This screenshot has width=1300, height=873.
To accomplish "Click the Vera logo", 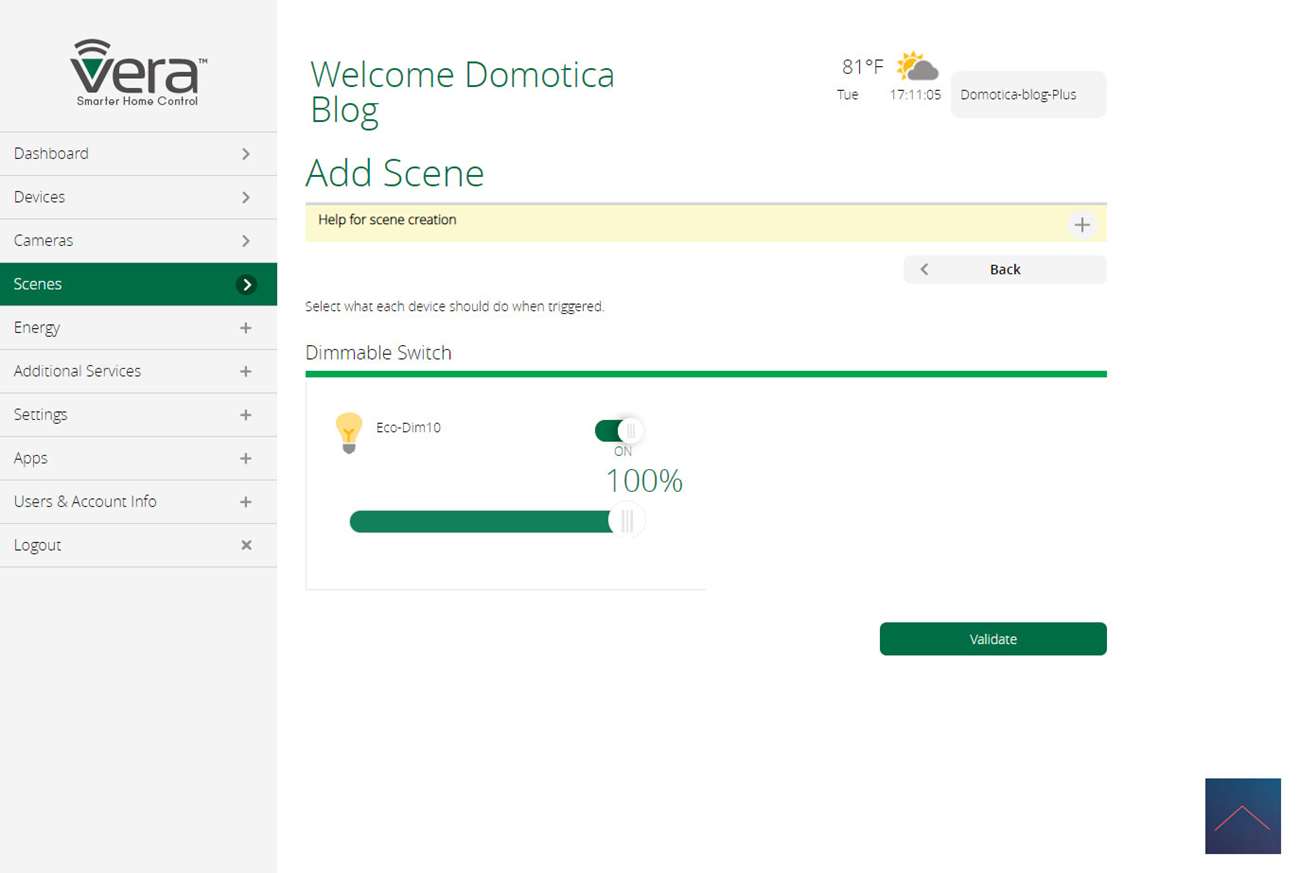I will 138,72.
